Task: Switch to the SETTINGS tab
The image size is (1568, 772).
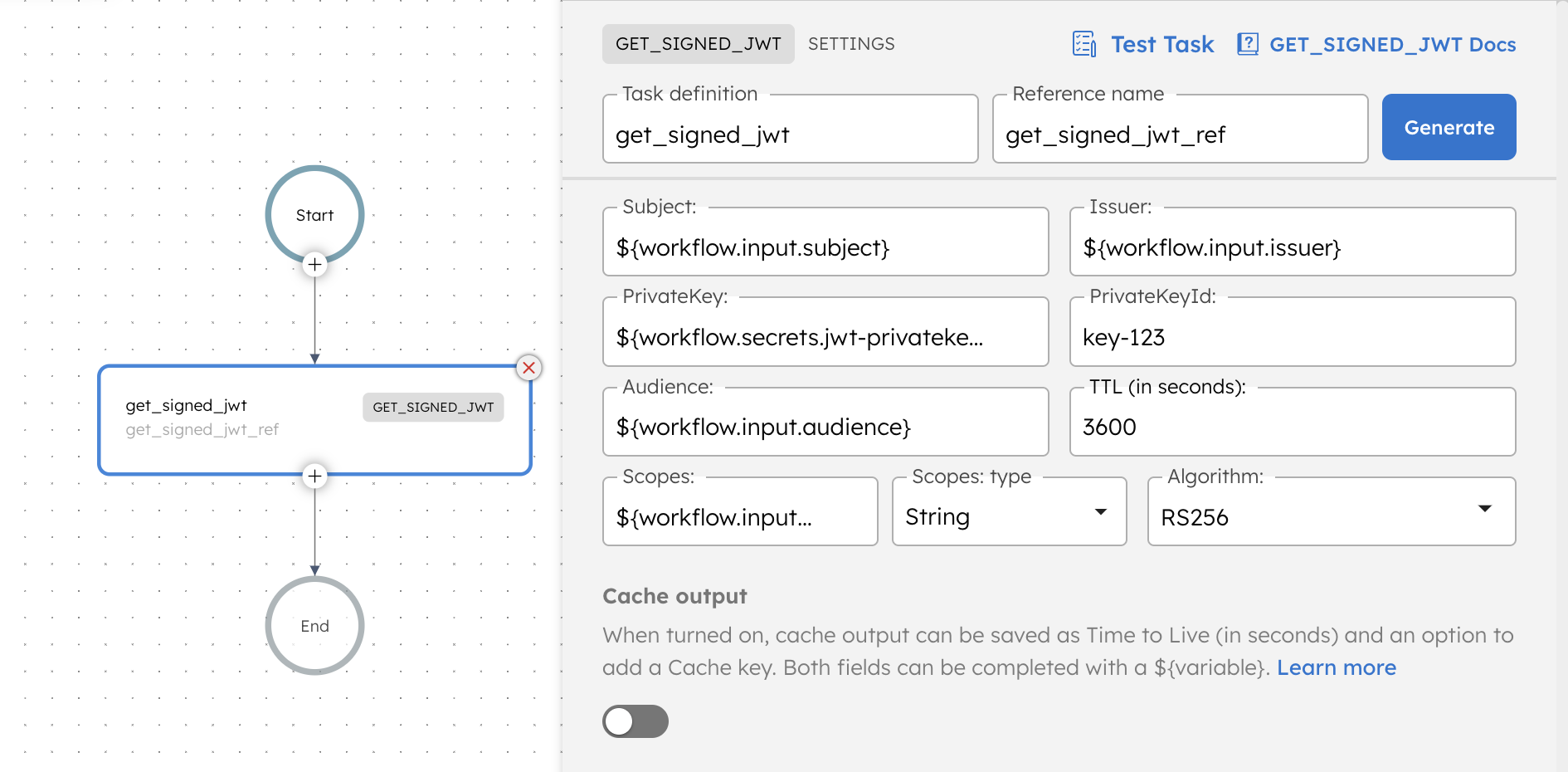Action: (x=851, y=44)
